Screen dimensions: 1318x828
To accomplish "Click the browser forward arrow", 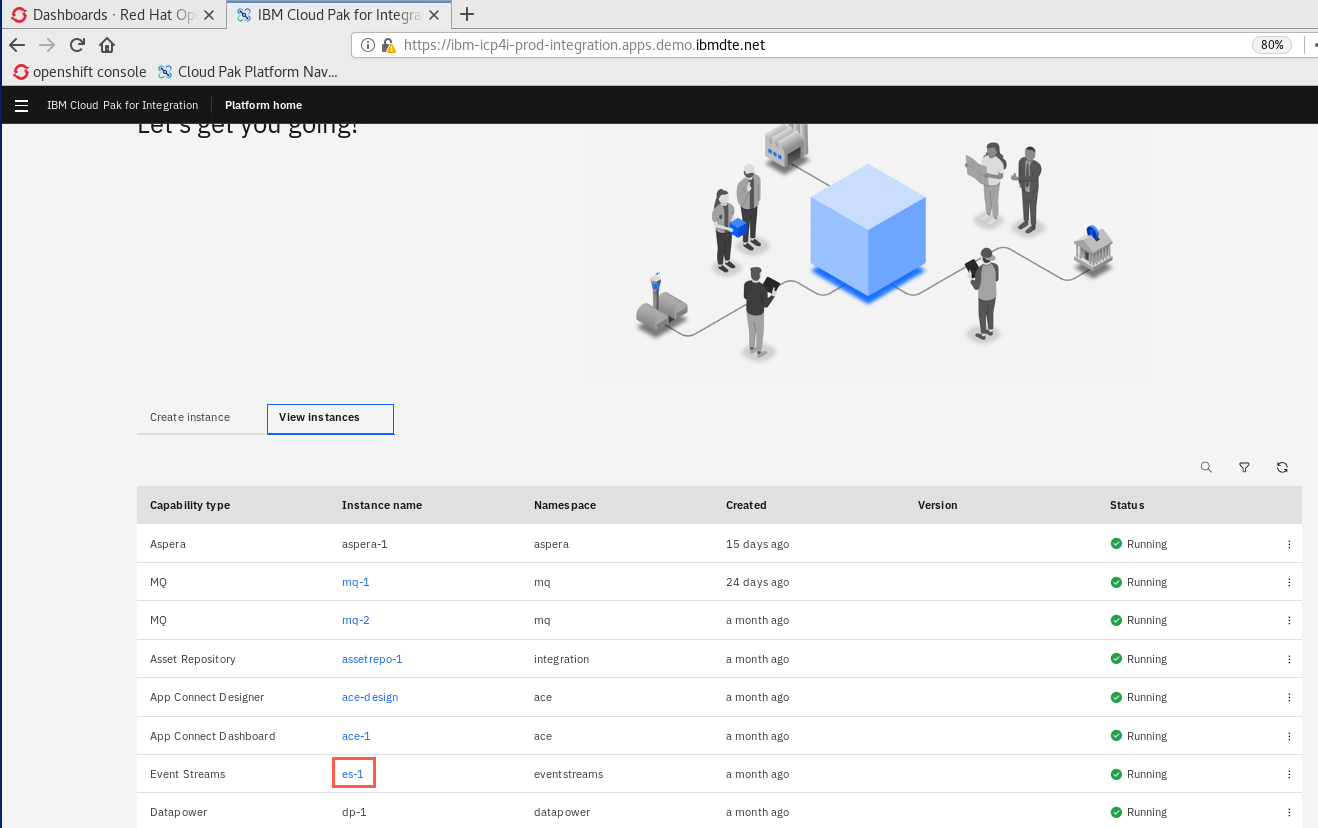I will (x=47, y=45).
